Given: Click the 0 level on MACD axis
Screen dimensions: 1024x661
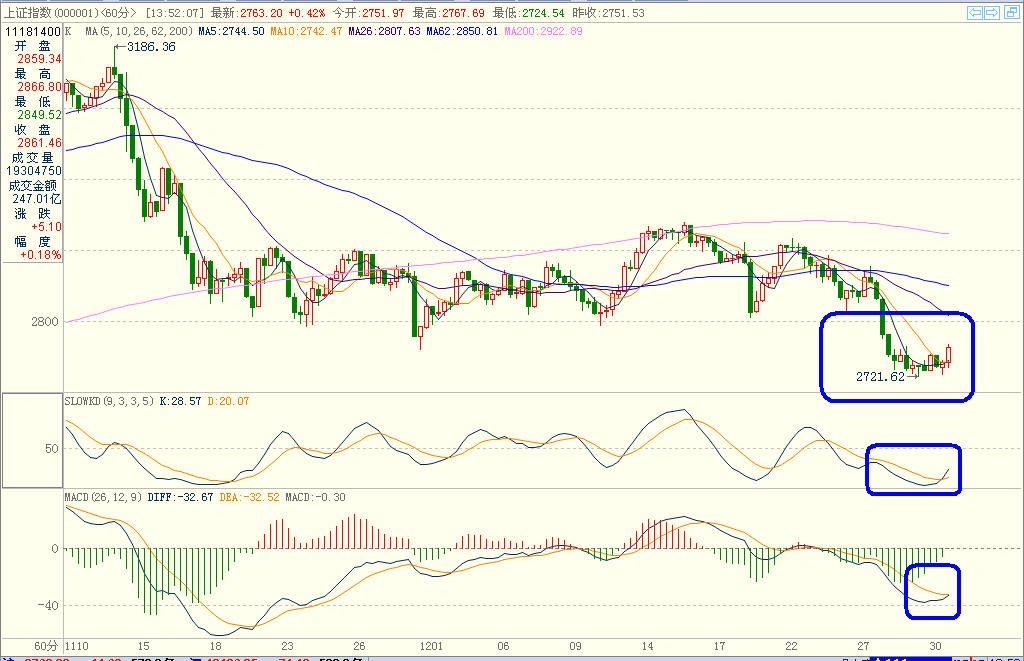Looking at the screenshot, I should [55, 549].
